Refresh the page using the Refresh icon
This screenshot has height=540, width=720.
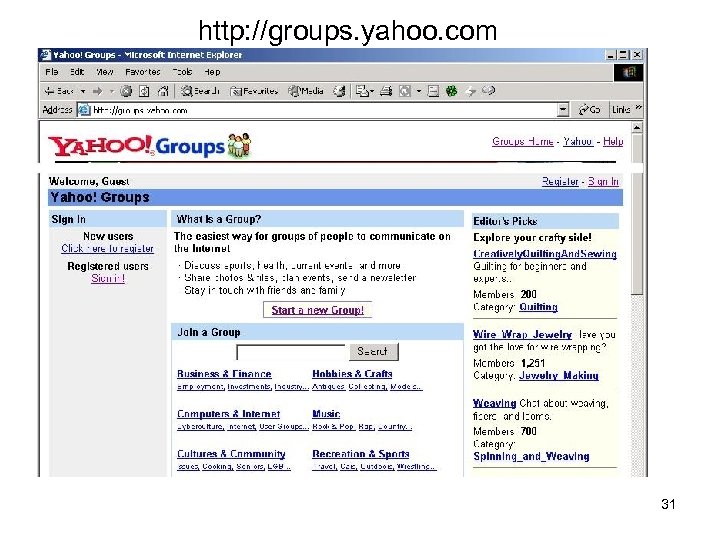coord(144,91)
